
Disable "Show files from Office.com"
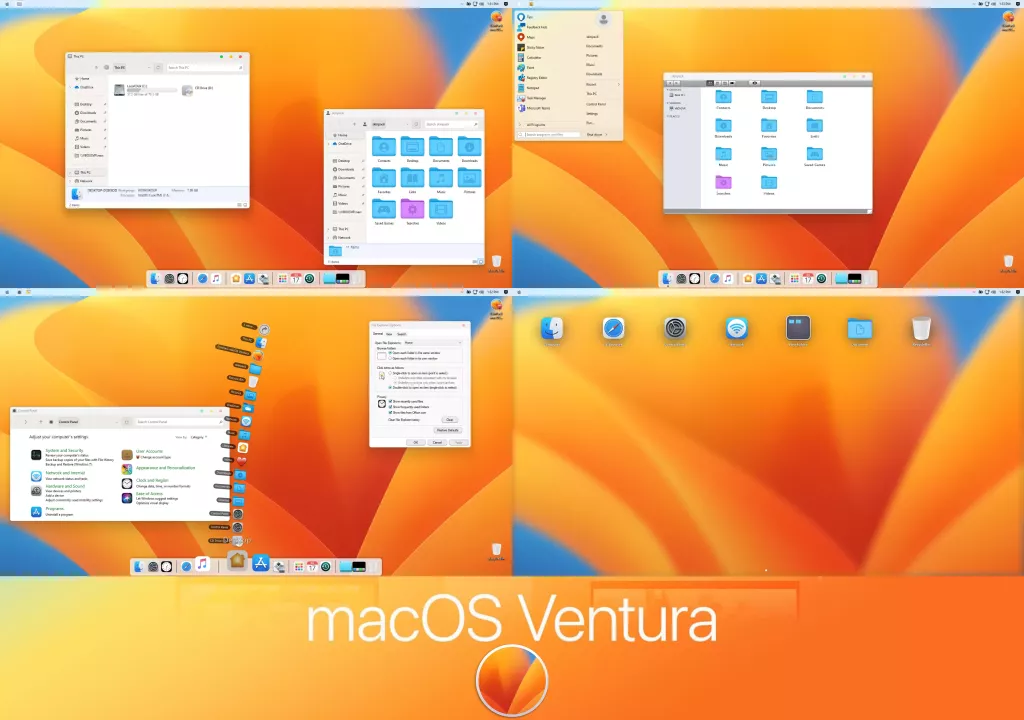390,413
